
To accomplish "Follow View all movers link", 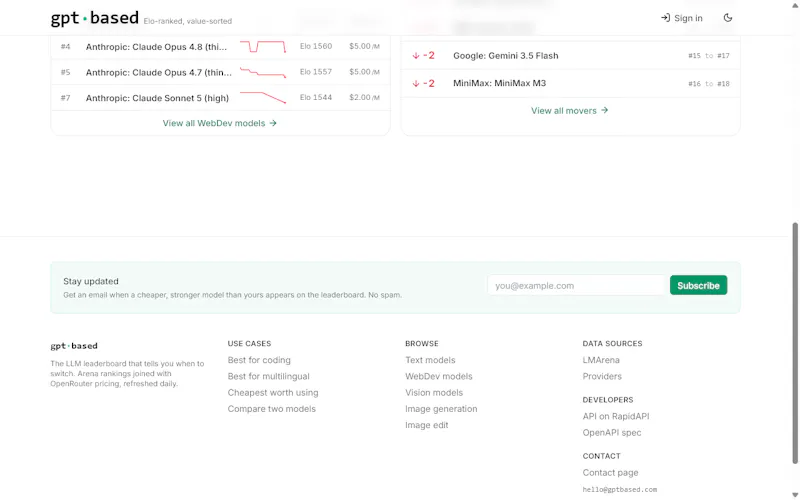I will 569,111.
